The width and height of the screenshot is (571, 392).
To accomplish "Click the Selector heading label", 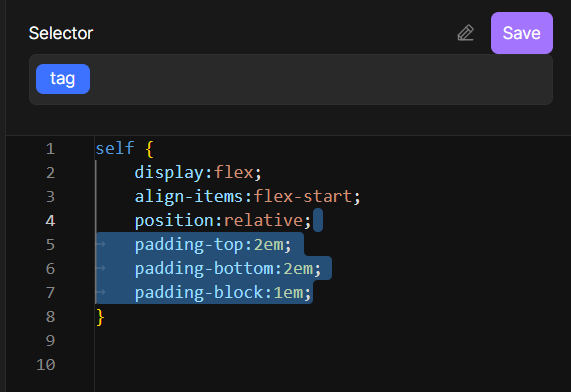I will 61,33.
